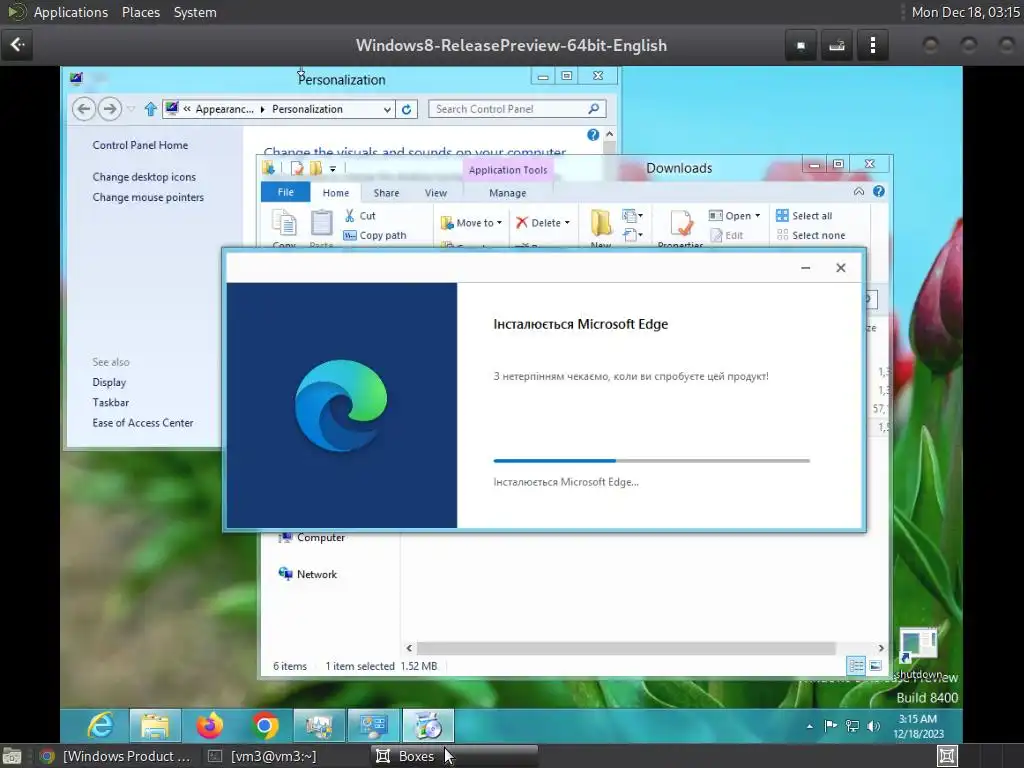
Task: Click New folder quick access icon
Action: (x=316, y=168)
